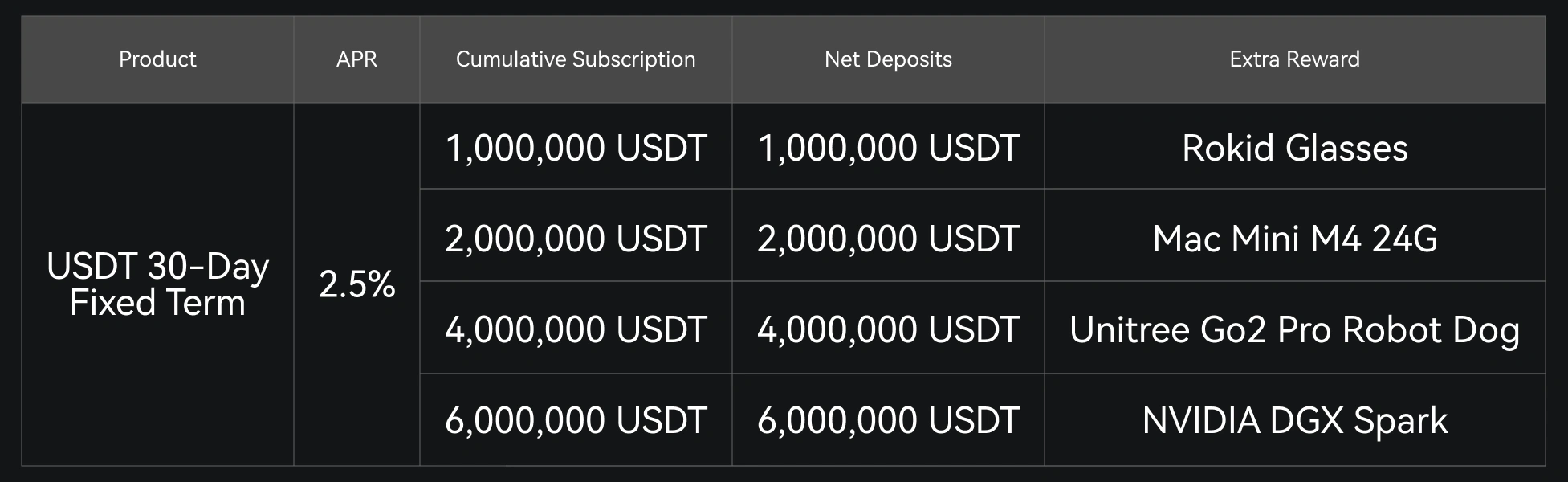Click 4,000,000 USDT in Cumulative Subscription
Image resolution: width=1568 pixels, height=482 pixels.
pos(576,329)
